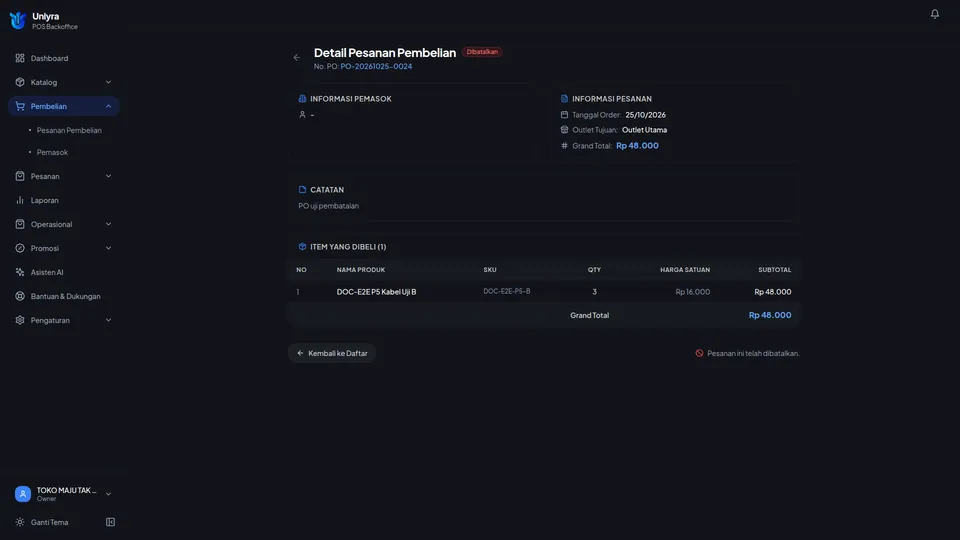Collapse the sidebar using the panel icon

coord(110,522)
